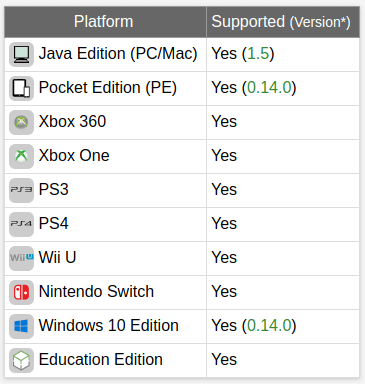The height and width of the screenshot is (384, 365).
Task: Click the Education Edition label text
Action: pyautogui.click(x=101, y=360)
